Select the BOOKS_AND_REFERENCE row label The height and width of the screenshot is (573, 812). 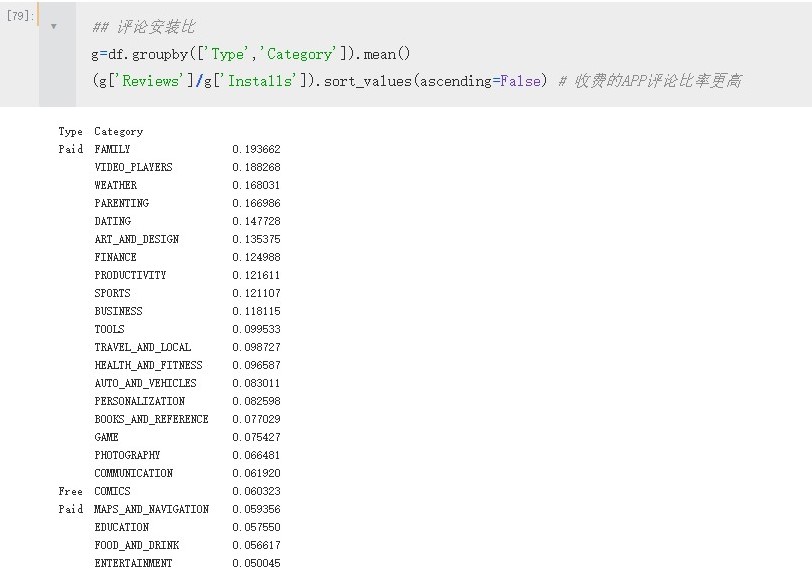coord(151,419)
